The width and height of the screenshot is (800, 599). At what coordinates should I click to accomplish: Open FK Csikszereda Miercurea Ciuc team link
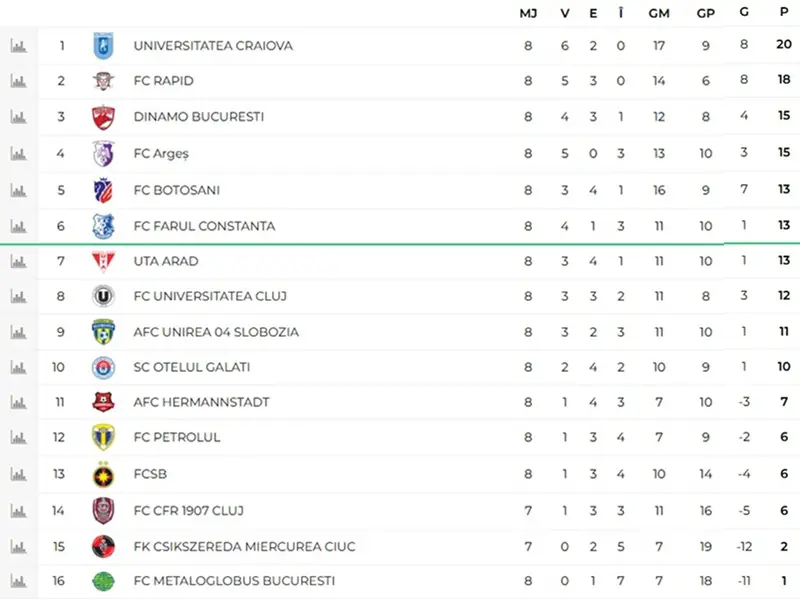tap(244, 546)
